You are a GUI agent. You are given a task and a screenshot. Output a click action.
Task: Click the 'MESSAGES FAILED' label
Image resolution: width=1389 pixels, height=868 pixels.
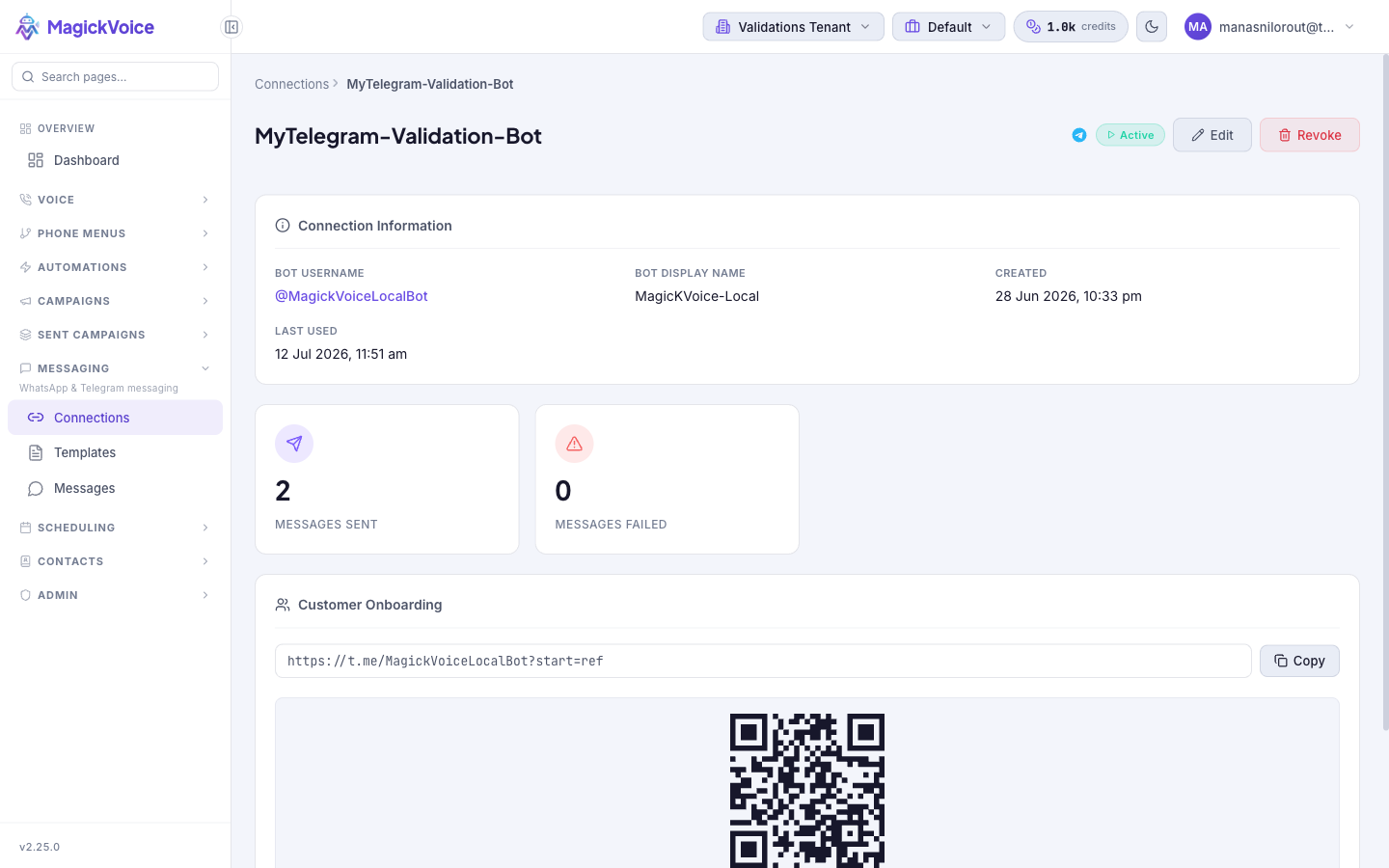click(x=611, y=525)
